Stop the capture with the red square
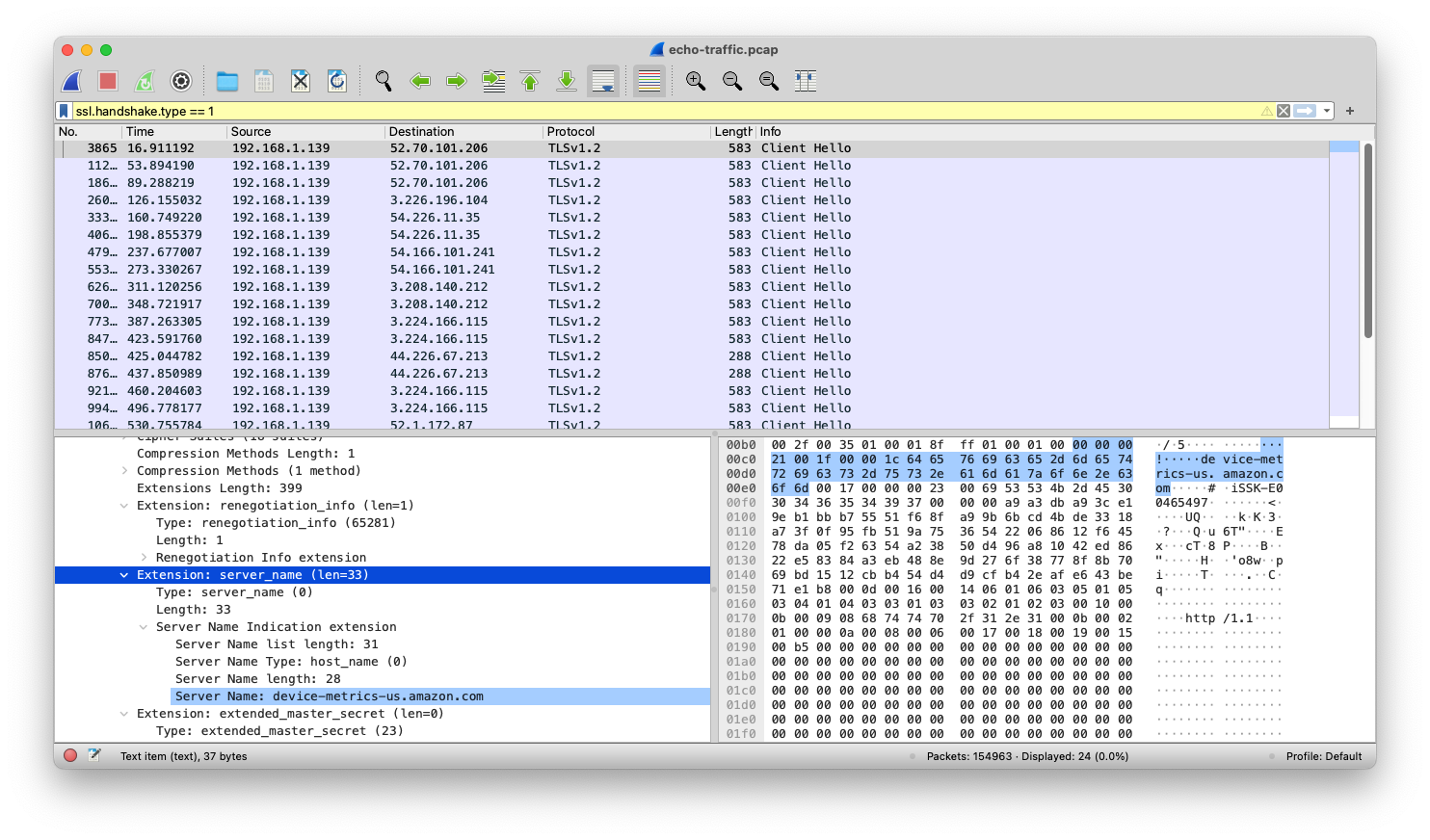1430x840 pixels. point(108,82)
